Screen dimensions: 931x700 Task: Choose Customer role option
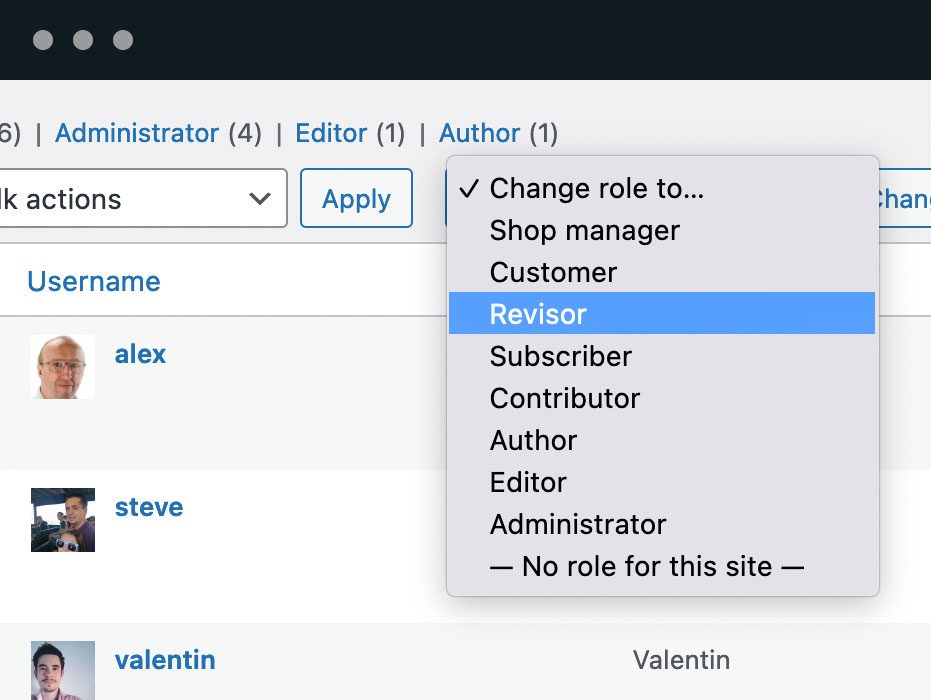point(661,273)
